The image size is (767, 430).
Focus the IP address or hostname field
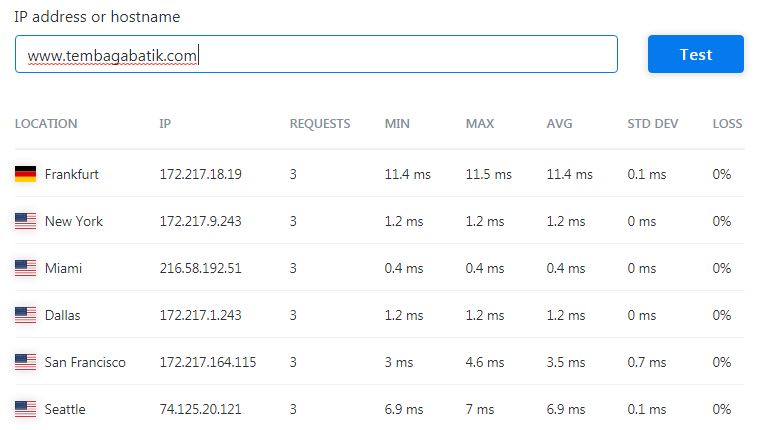tap(316, 54)
